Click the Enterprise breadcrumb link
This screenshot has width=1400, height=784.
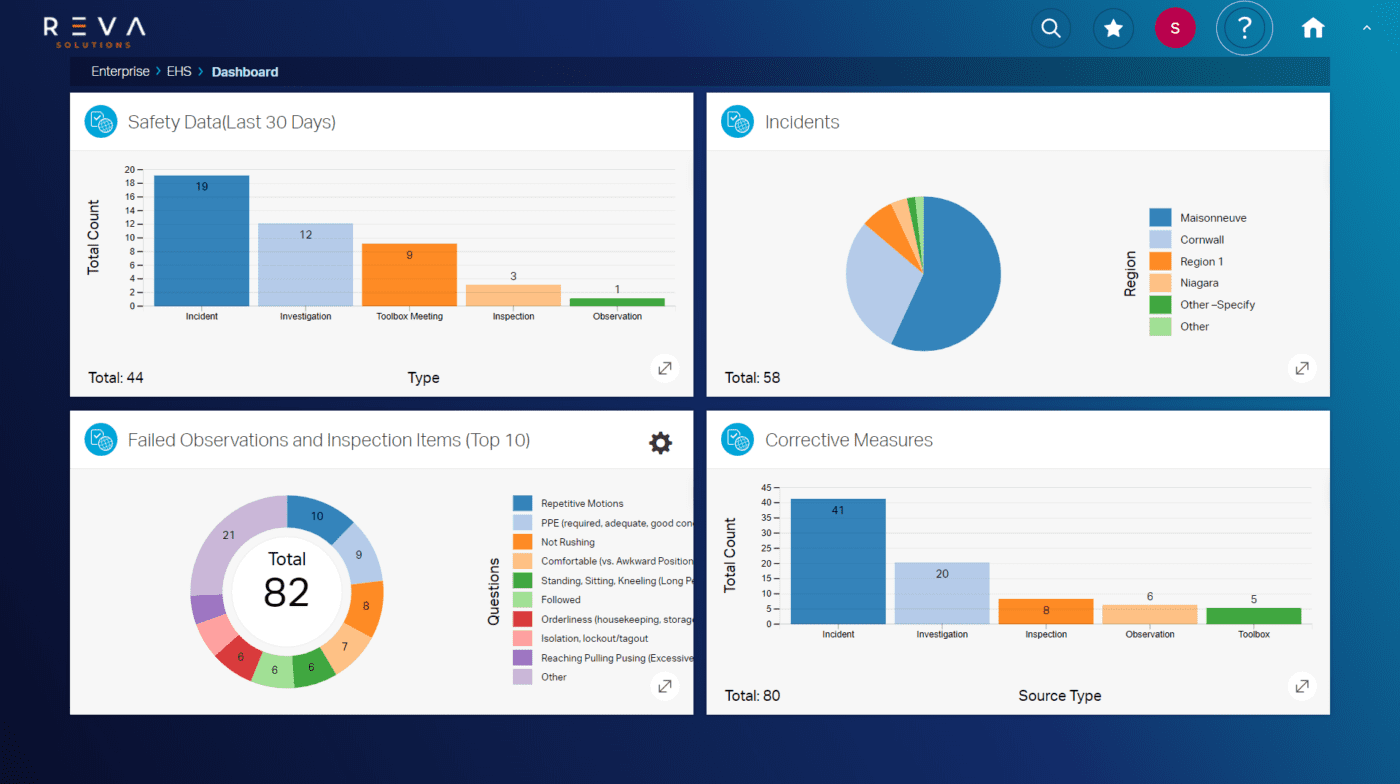(120, 71)
